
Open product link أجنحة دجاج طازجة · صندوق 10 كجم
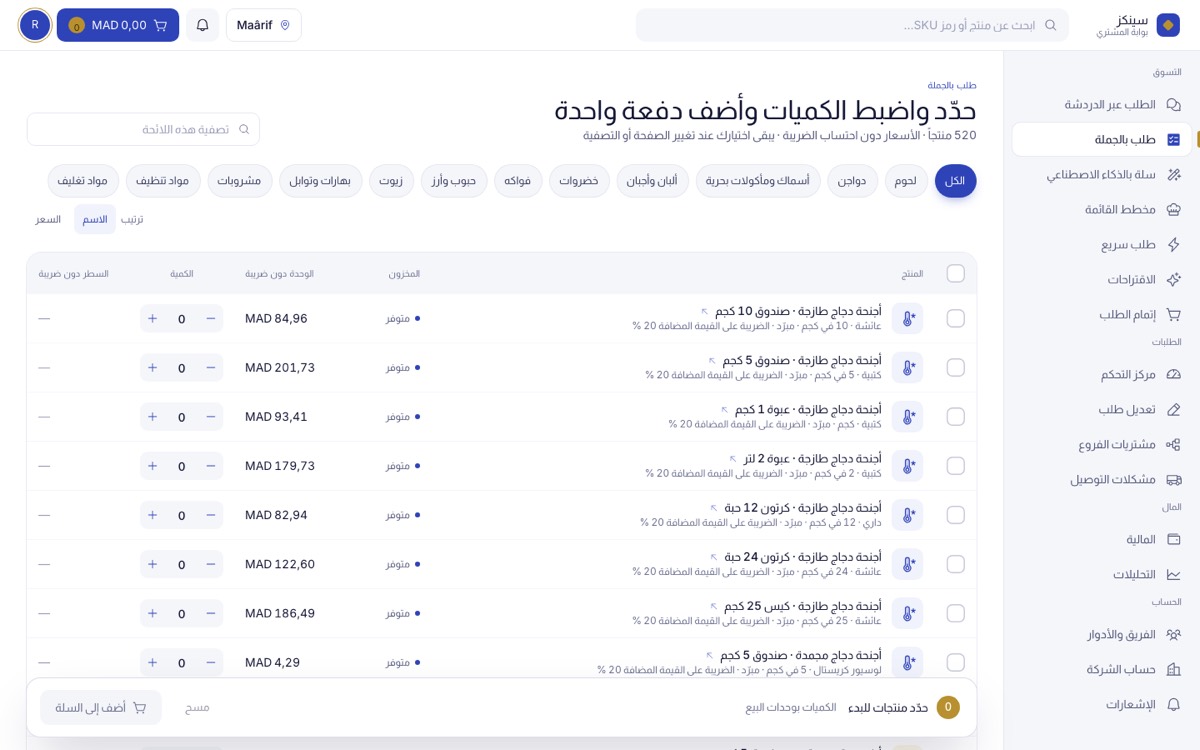coord(791,311)
